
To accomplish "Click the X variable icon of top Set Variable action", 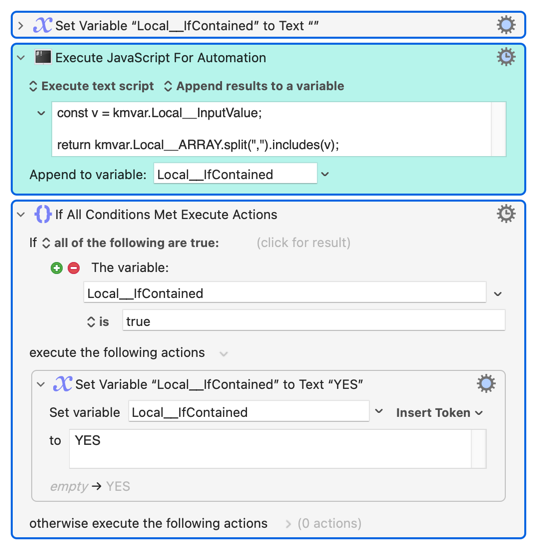I will point(43,25).
